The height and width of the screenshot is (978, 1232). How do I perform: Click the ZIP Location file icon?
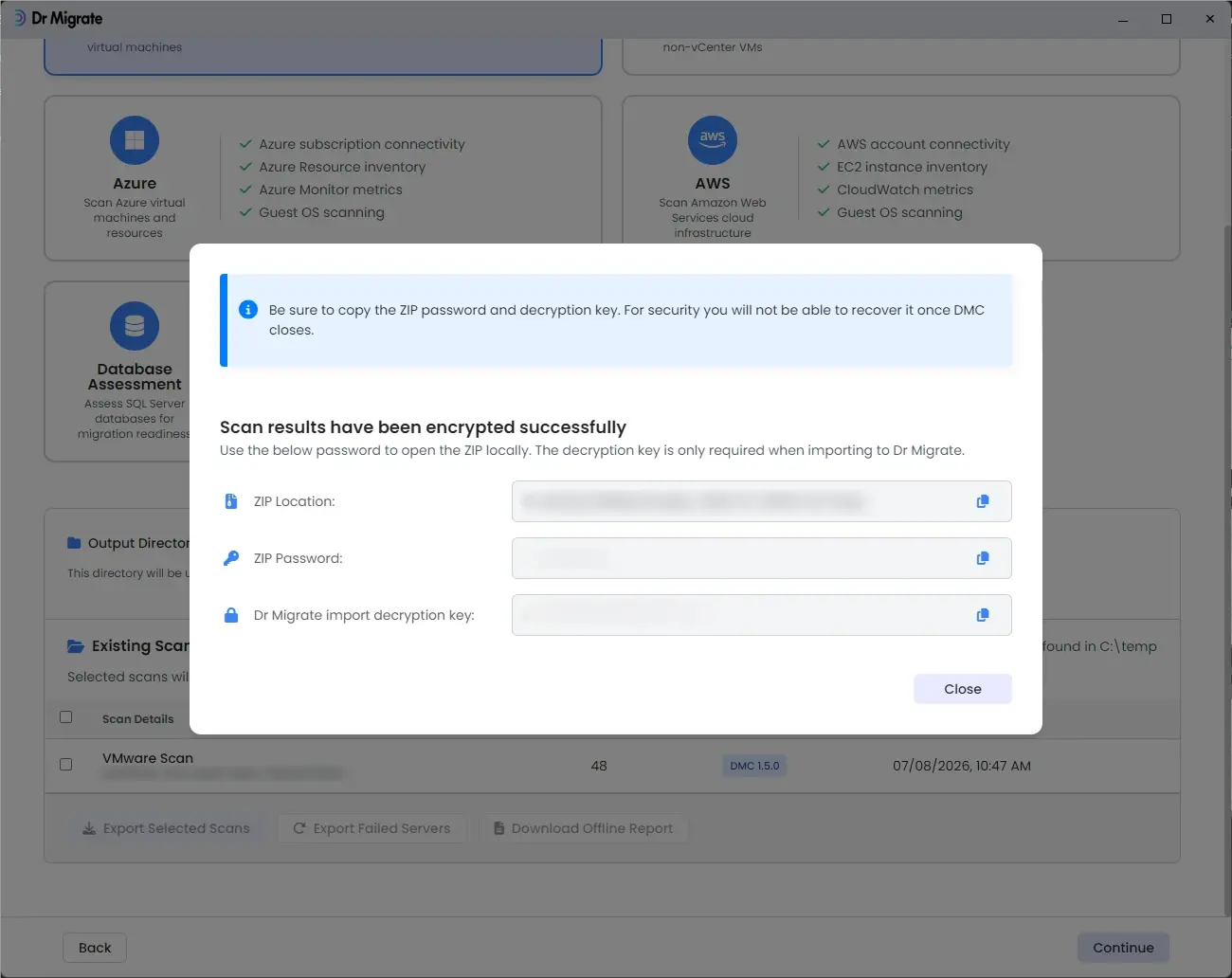click(x=230, y=501)
